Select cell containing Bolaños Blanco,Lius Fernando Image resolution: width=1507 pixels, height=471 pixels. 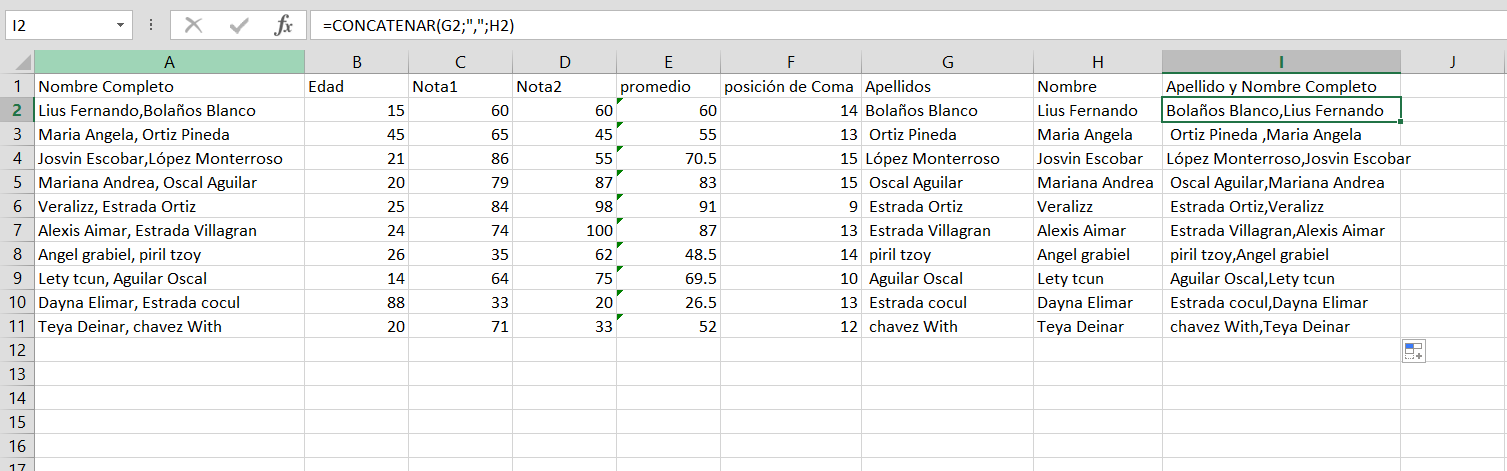1281,110
